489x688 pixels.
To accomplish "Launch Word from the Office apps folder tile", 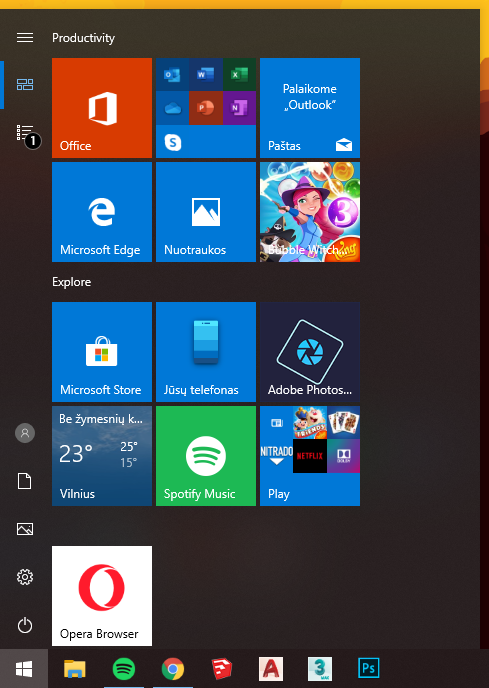I will (206, 74).
